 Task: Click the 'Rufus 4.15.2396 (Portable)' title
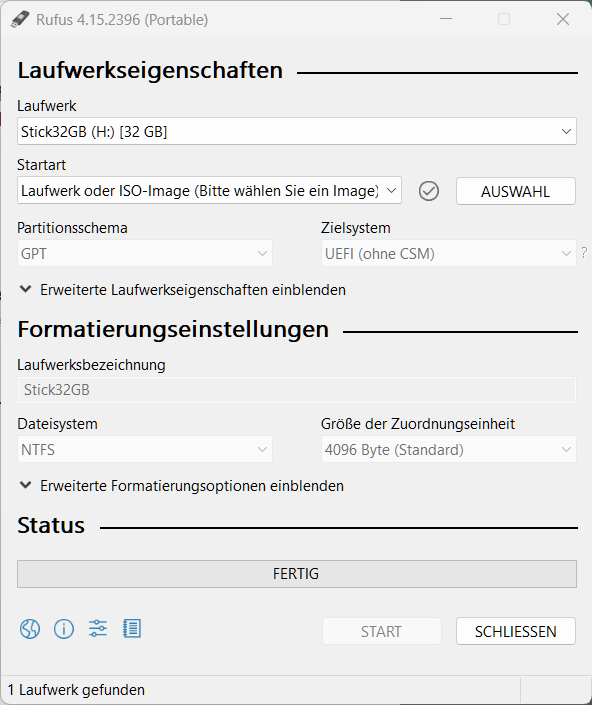[122, 20]
